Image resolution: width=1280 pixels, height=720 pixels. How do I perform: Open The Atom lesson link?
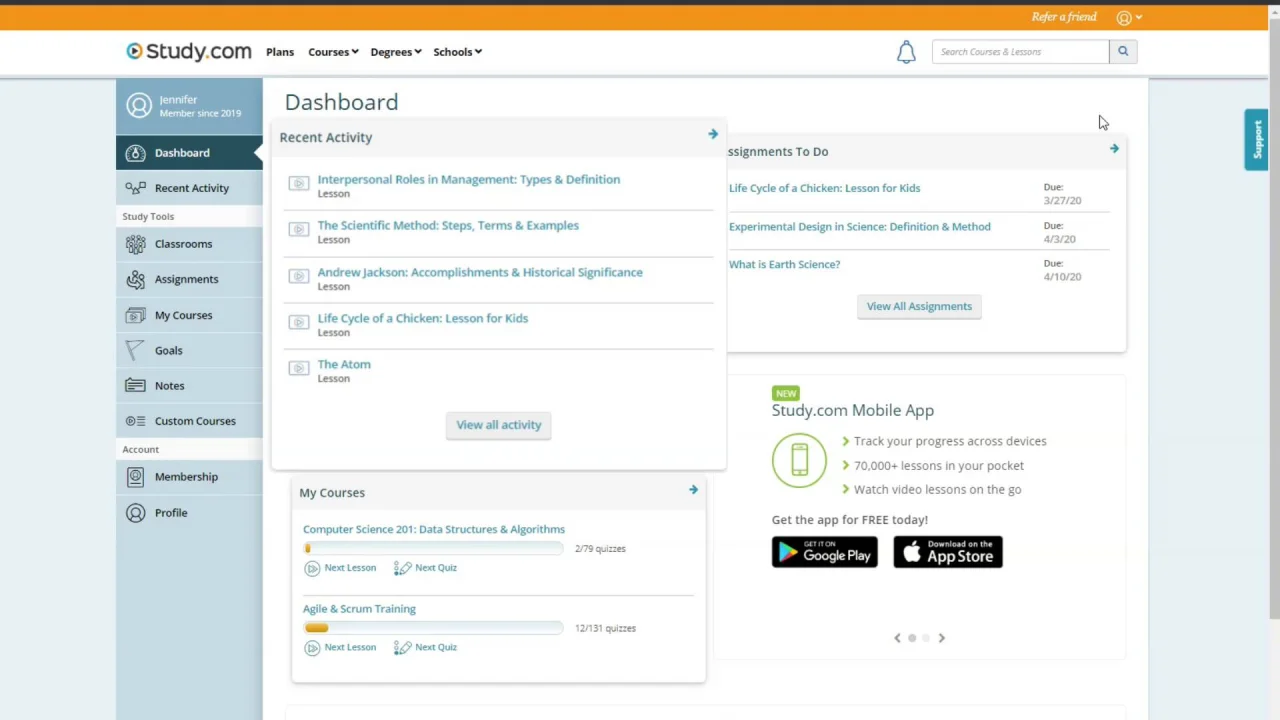point(344,365)
